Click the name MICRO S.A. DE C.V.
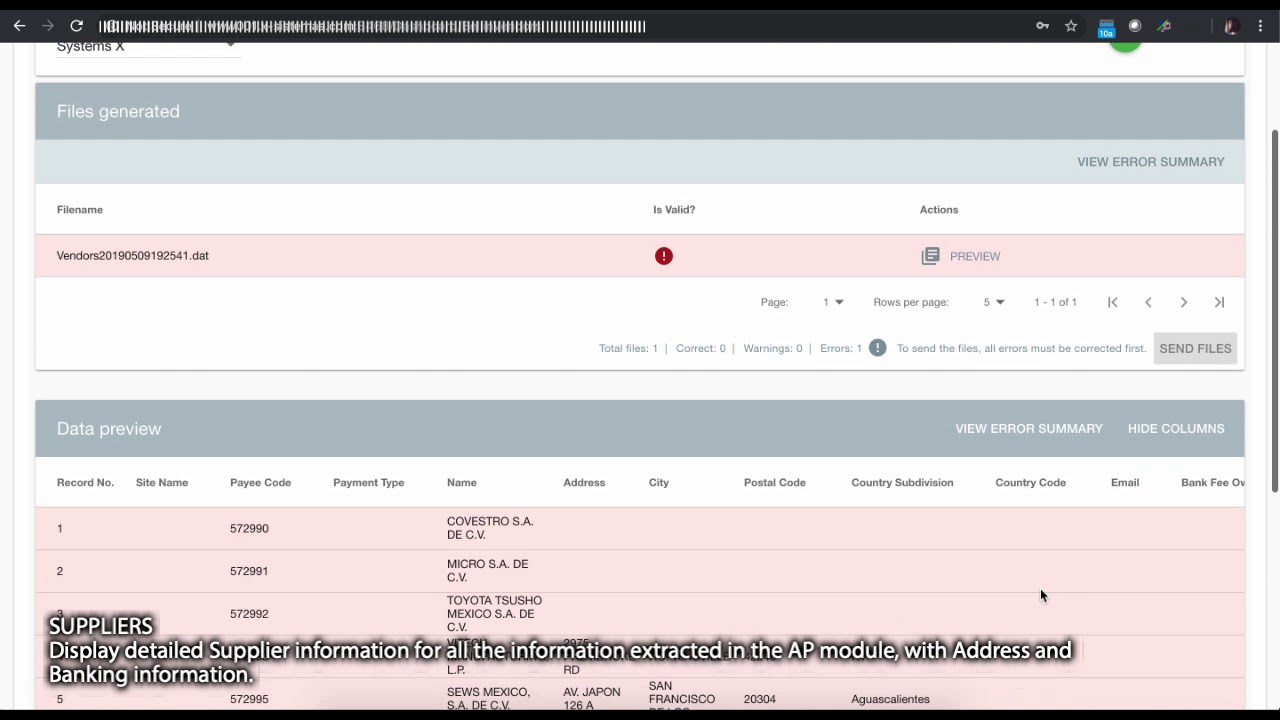Viewport: 1280px width, 720px height. coord(487,571)
